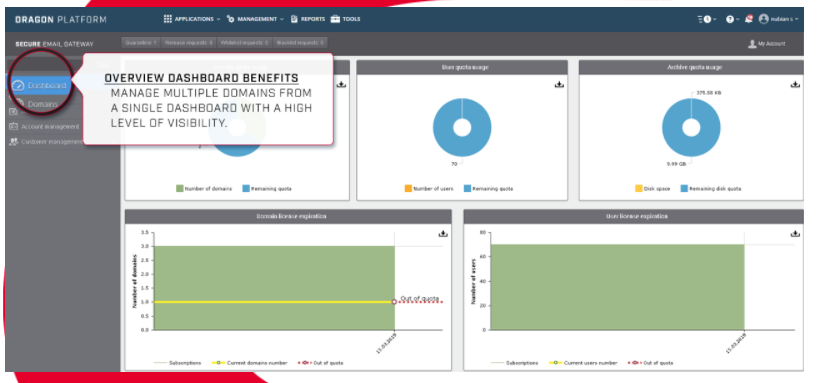Open the notifications bell

(x=749, y=19)
